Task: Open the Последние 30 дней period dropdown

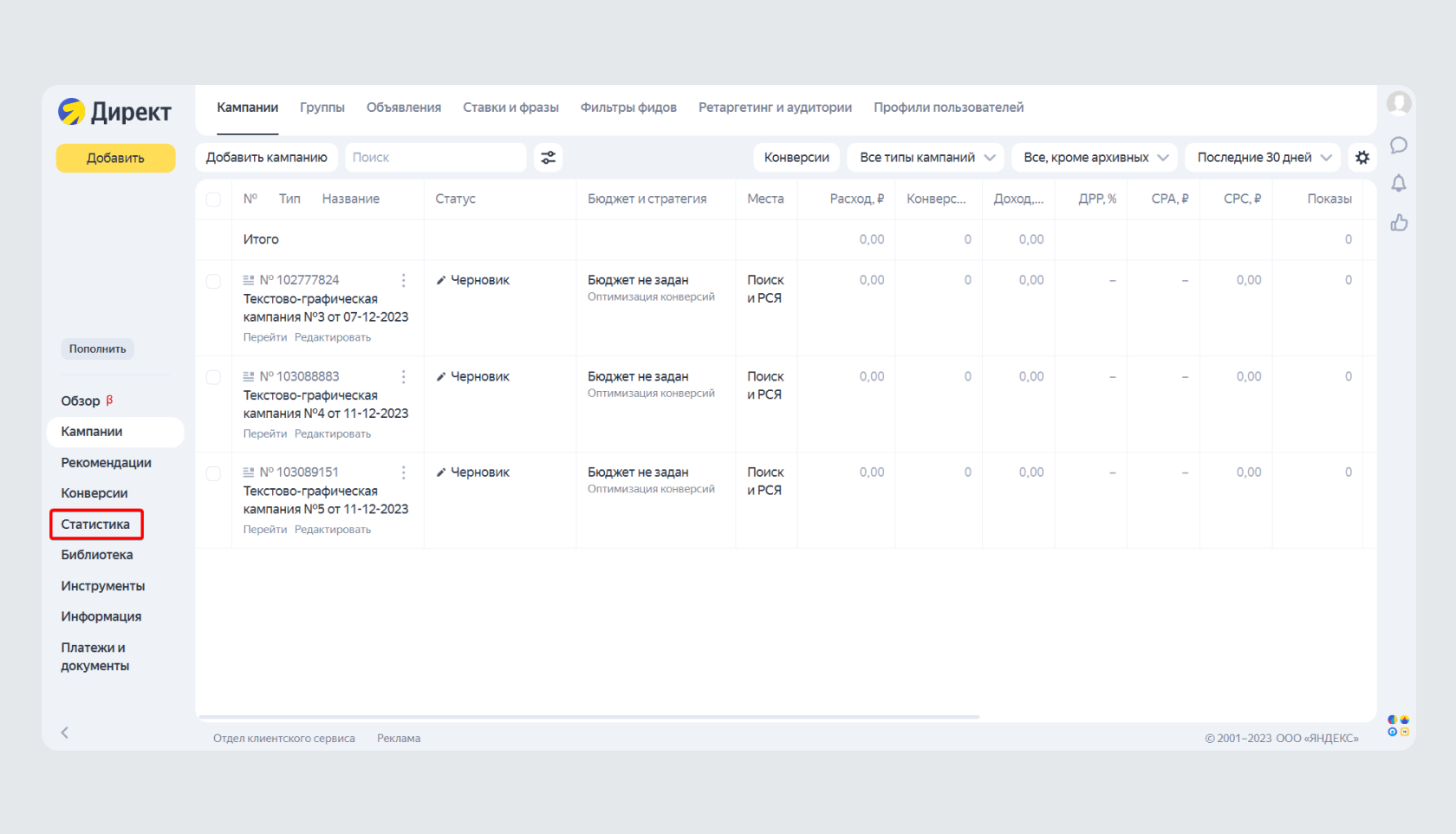Action: [x=1263, y=158]
